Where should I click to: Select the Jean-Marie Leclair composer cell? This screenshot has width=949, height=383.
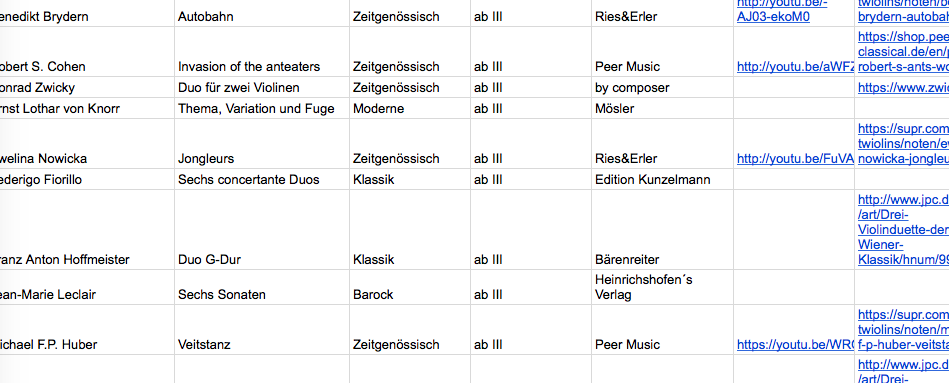click(x=87, y=287)
